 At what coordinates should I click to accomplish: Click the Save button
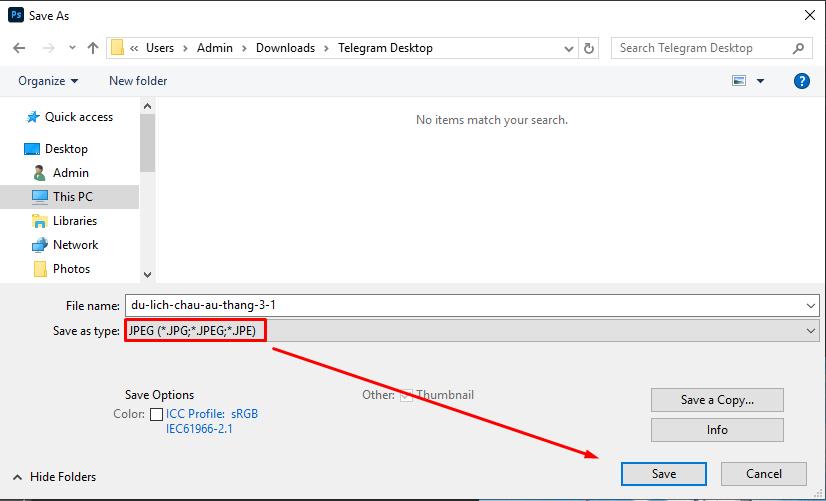[x=664, y=474]
